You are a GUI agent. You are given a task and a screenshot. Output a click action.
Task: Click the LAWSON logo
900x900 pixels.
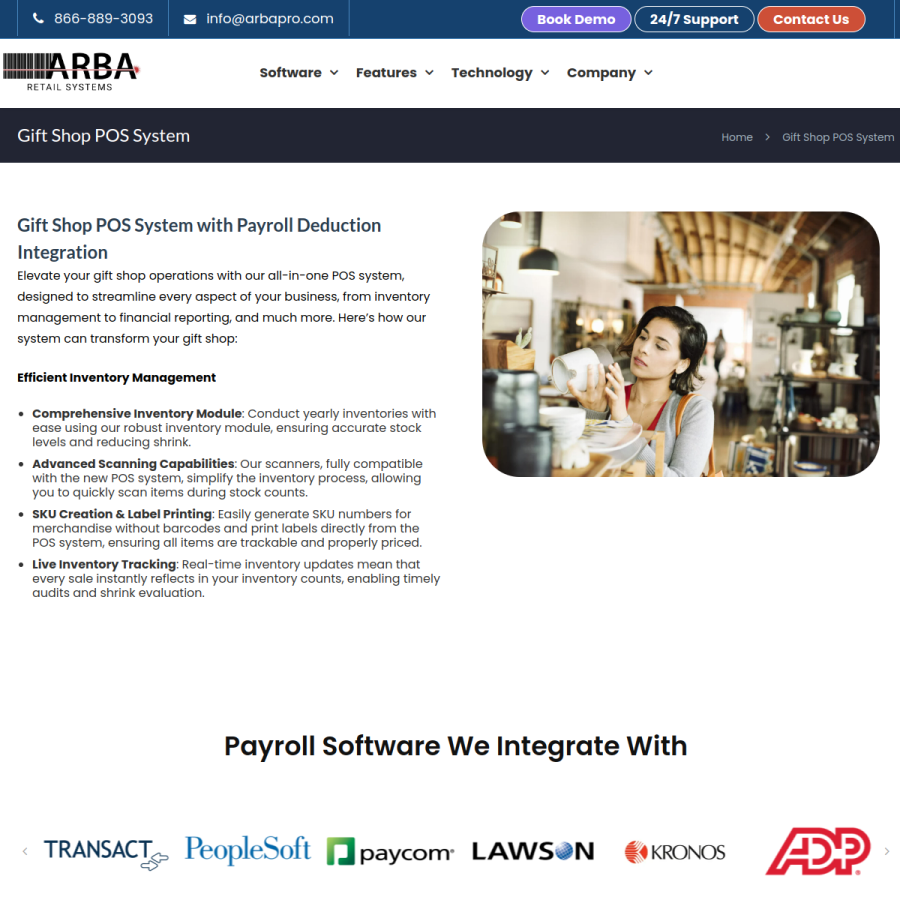533,851
